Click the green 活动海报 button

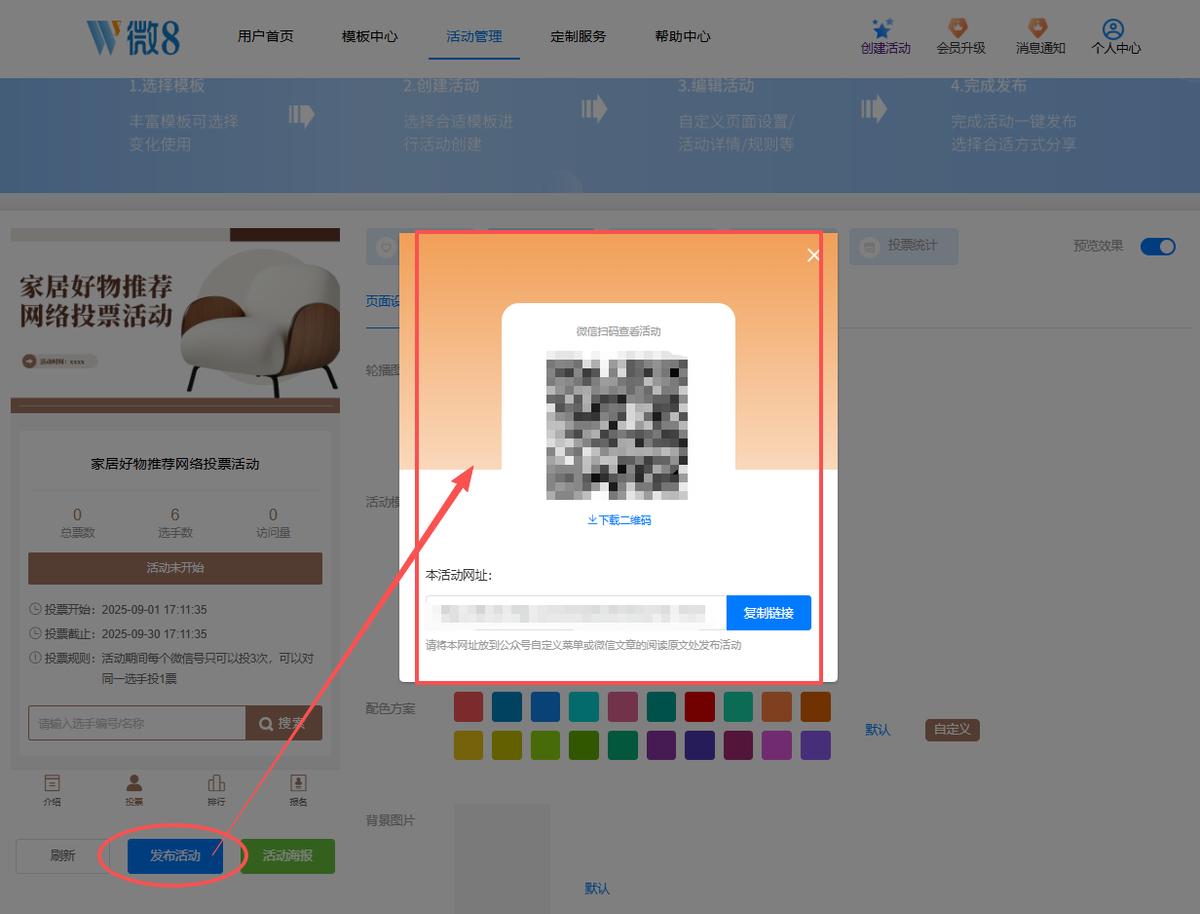(288, 856)
